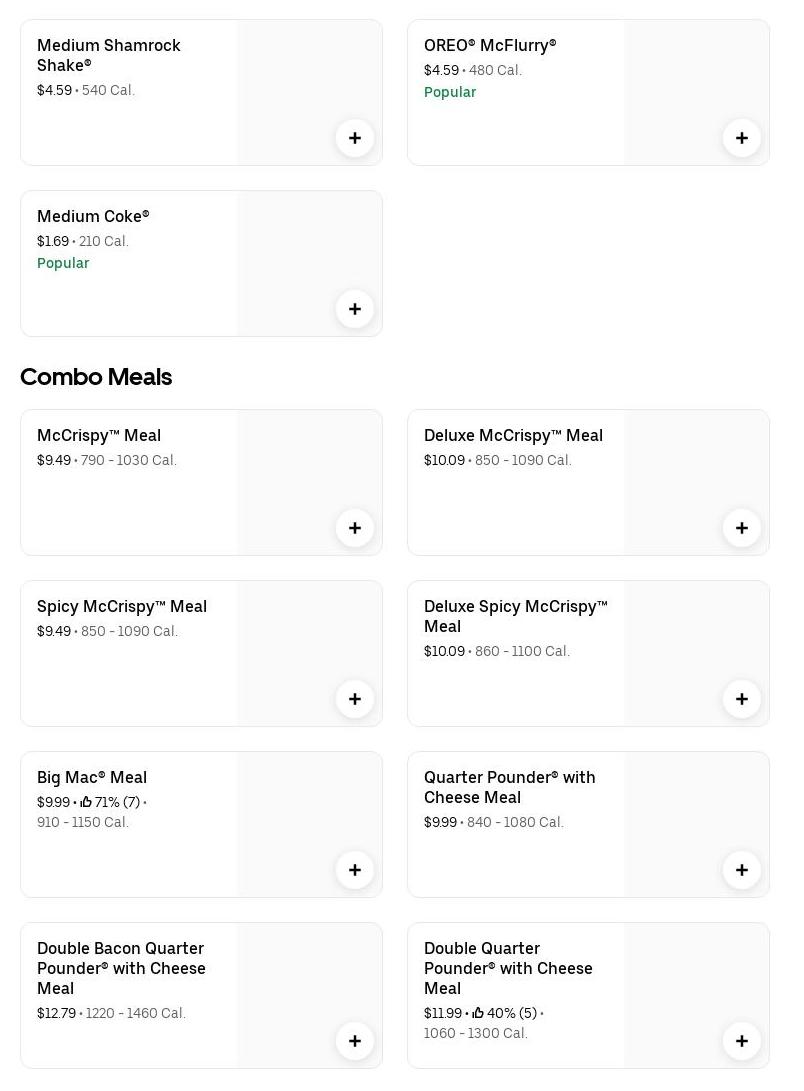
Task: Add Double Bacon Quarter Pounder Meal plus
Action: coord(355,1041)
